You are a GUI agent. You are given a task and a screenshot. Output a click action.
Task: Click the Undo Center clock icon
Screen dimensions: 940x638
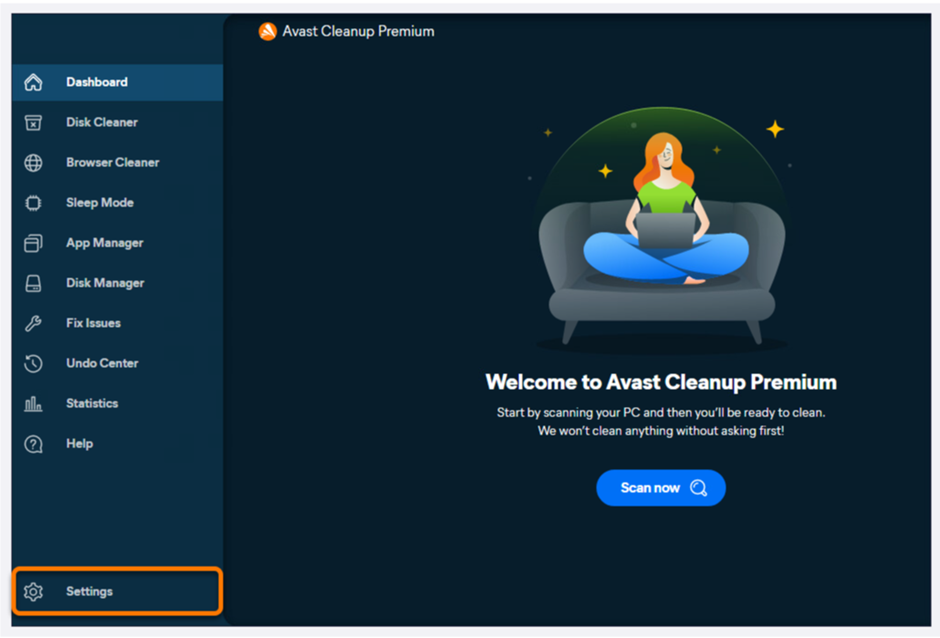[33, 363]
